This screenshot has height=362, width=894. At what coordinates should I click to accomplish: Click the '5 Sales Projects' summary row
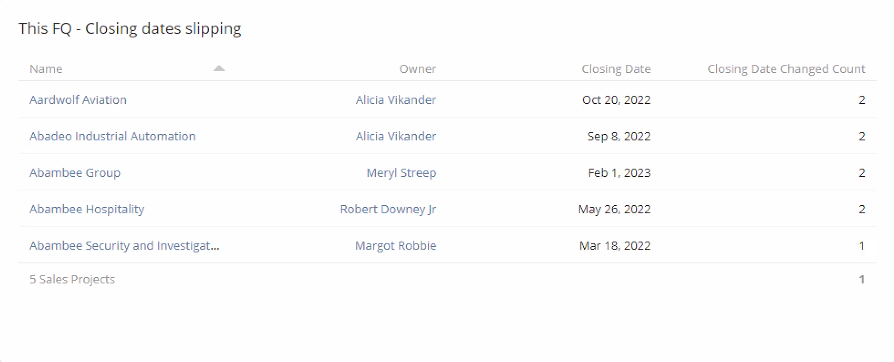click(447, 279)
